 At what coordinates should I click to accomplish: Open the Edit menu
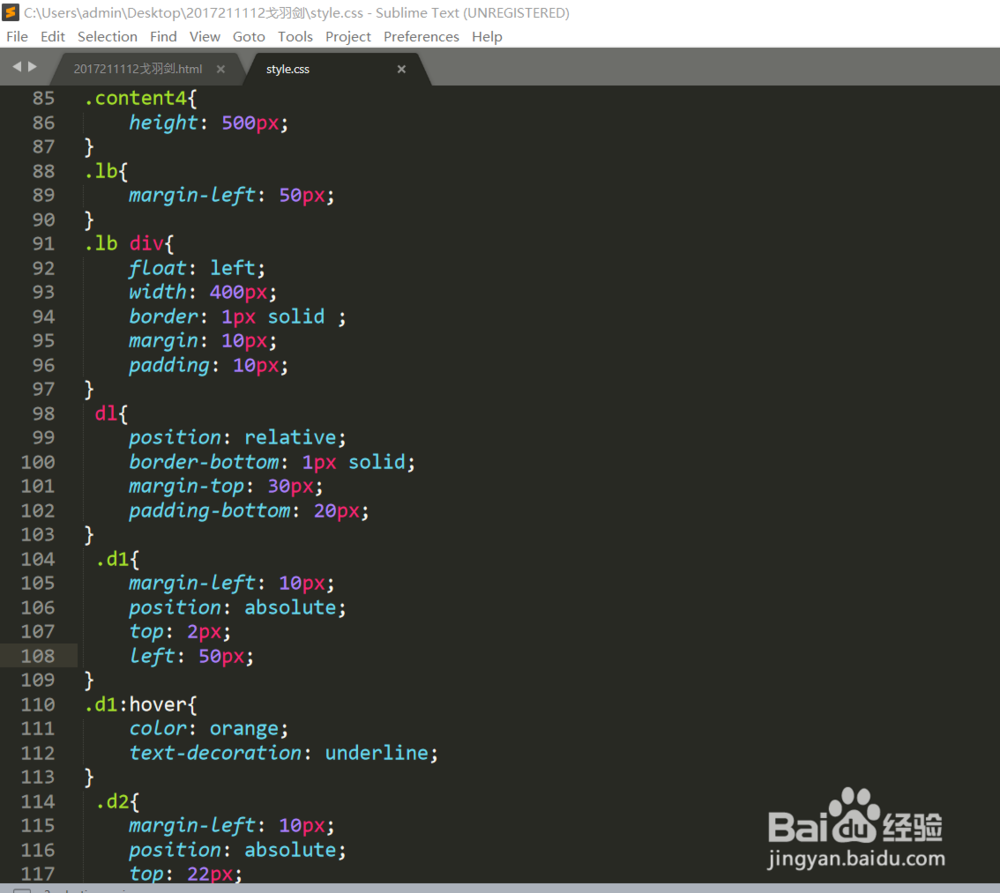tap(52, 37)
